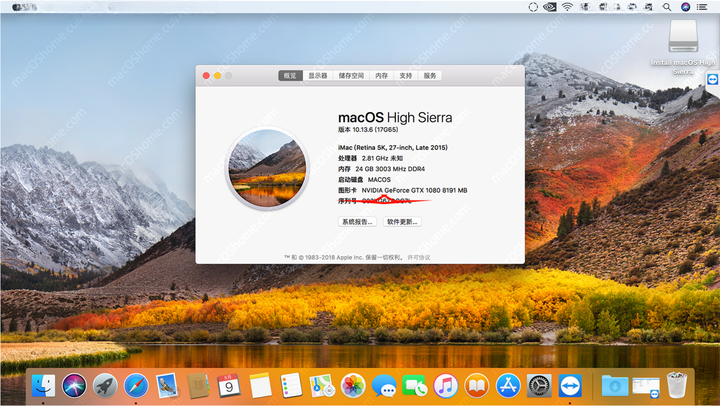
Task: Click the NVIDIA eye icon in menu bar
Action: pos(550,7)
